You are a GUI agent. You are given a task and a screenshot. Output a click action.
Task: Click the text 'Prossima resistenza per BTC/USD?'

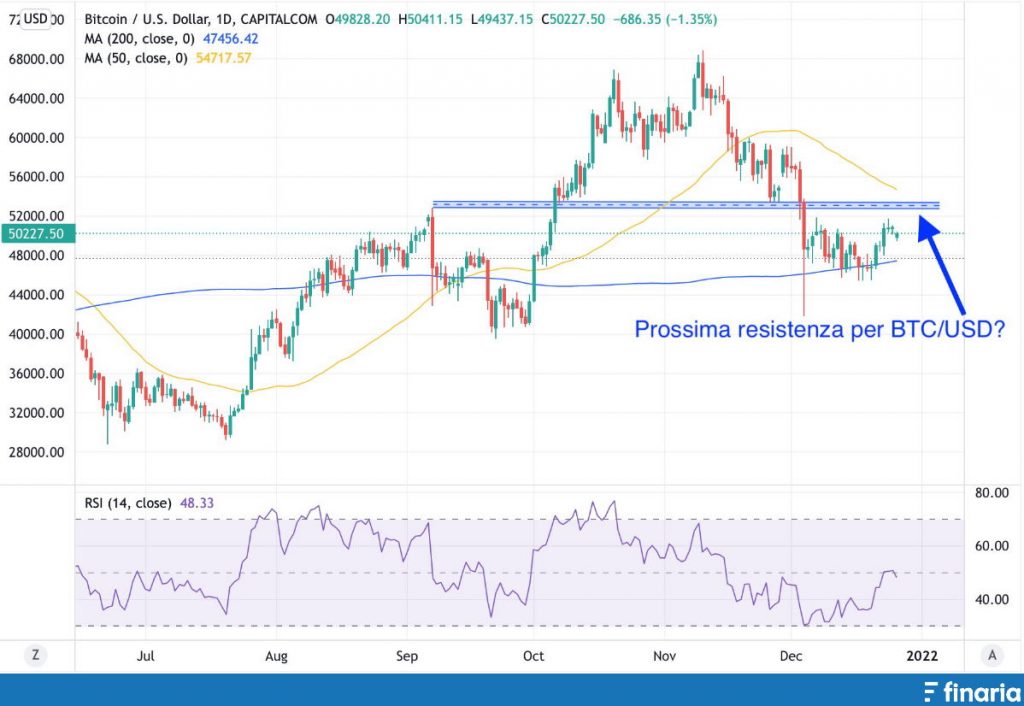tap(820, 329)
